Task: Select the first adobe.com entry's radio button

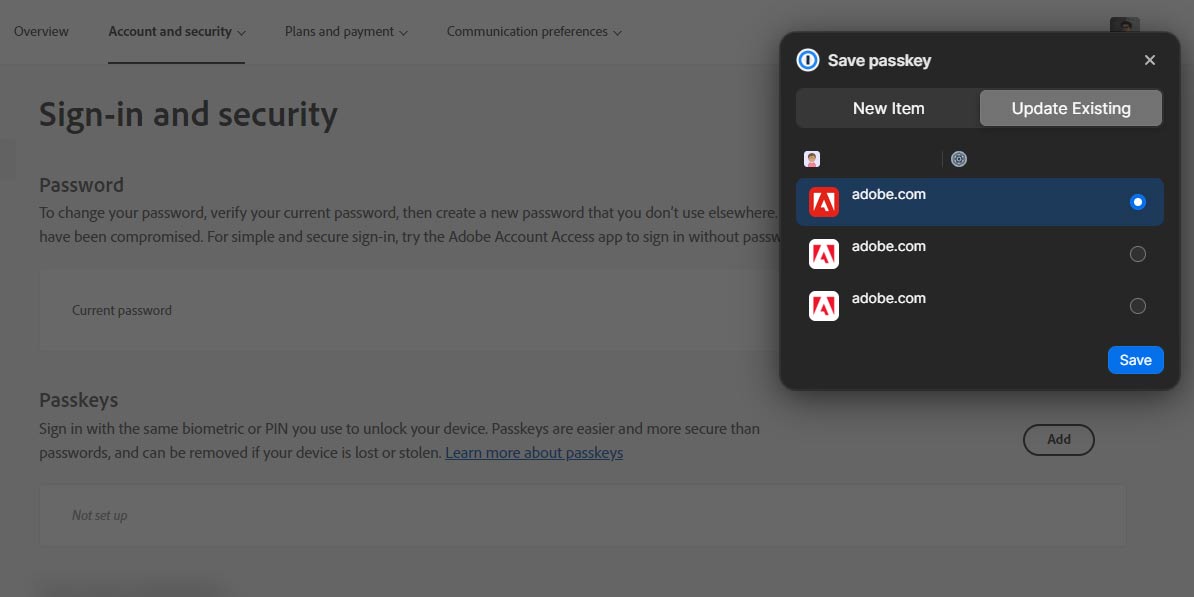Action: 1137,201
